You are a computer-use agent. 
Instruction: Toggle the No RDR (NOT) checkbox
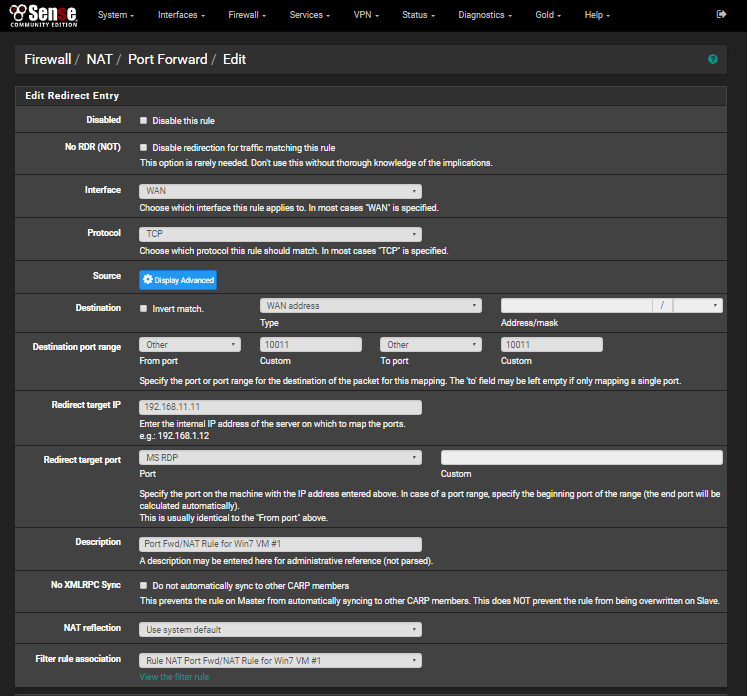(144, 148)
